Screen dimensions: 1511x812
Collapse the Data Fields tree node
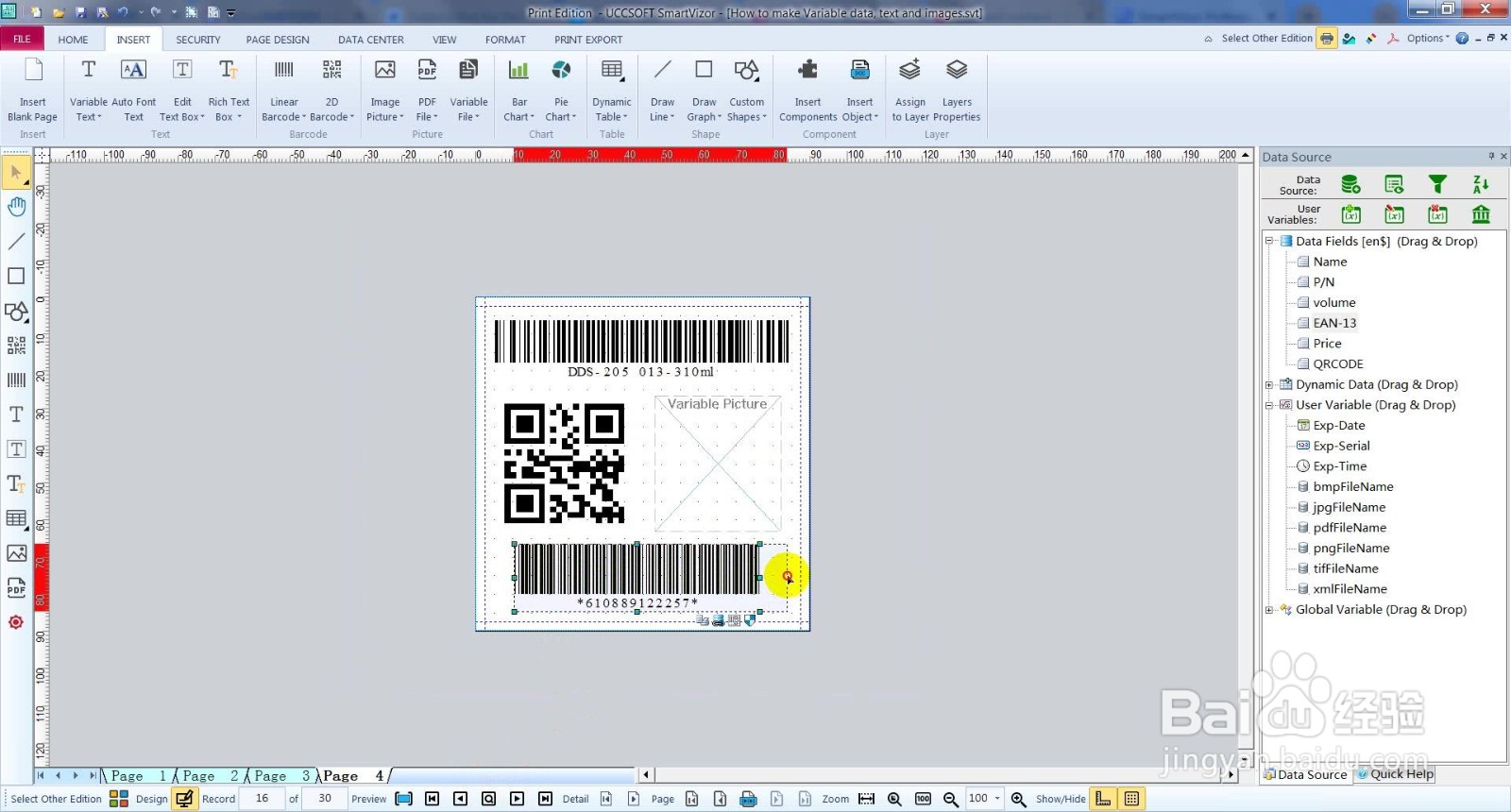[1270, 241]
